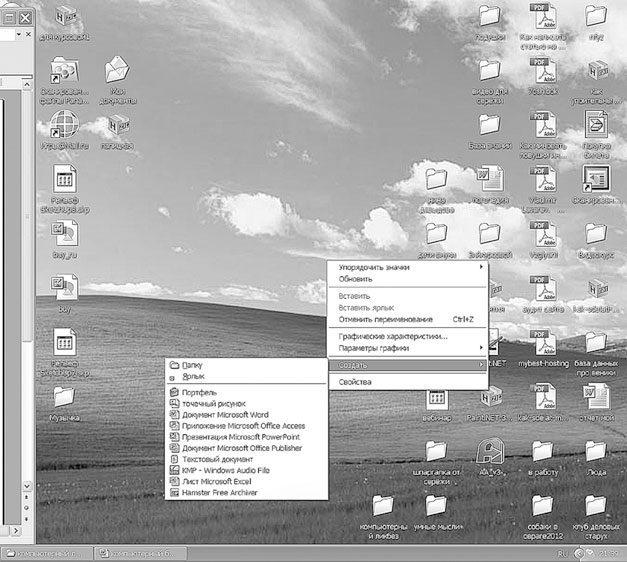Create new Hamster Free Archiver archive

click(x=246, y=493)
